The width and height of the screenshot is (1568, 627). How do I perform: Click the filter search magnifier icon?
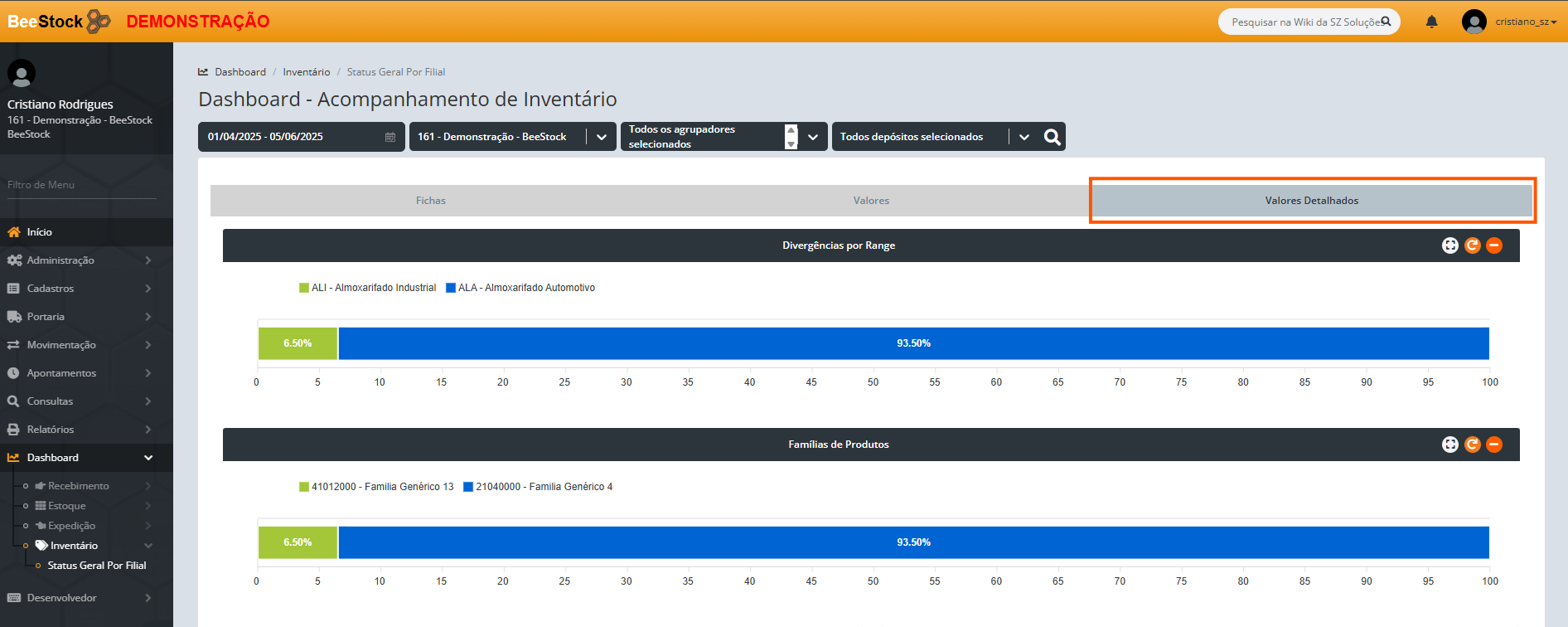point(1052,137)
